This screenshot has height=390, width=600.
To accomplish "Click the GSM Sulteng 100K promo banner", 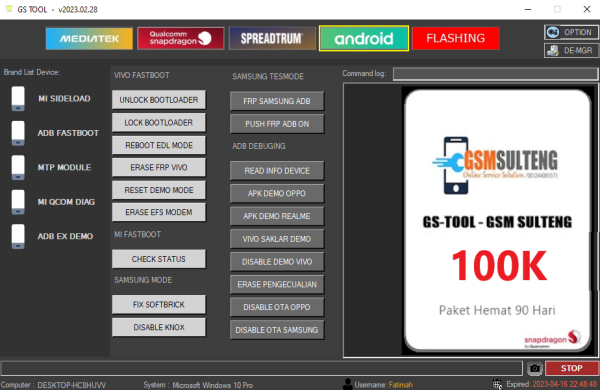I will pos(498,220).
